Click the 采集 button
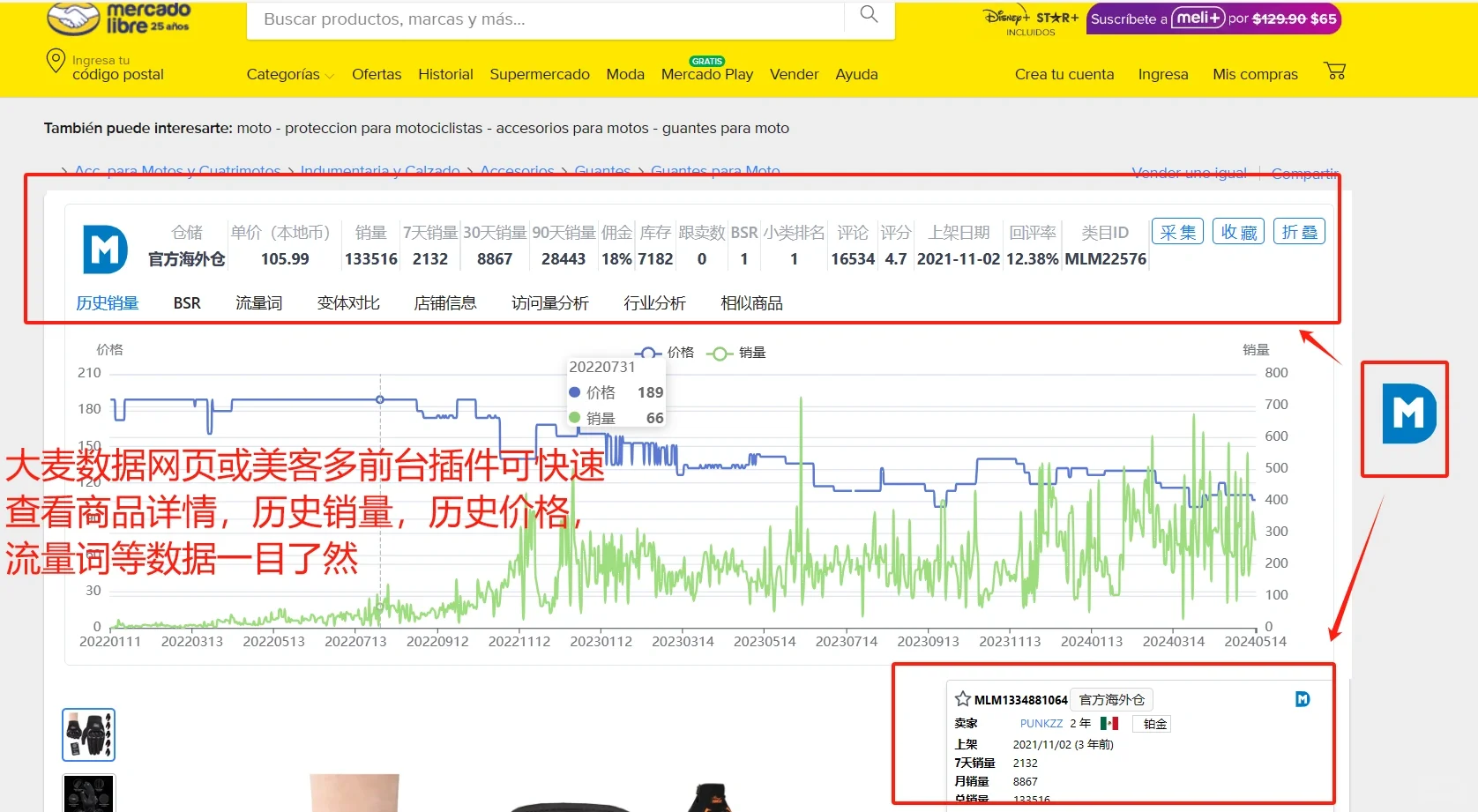The image size is (1478, 812). point(1177,232)
